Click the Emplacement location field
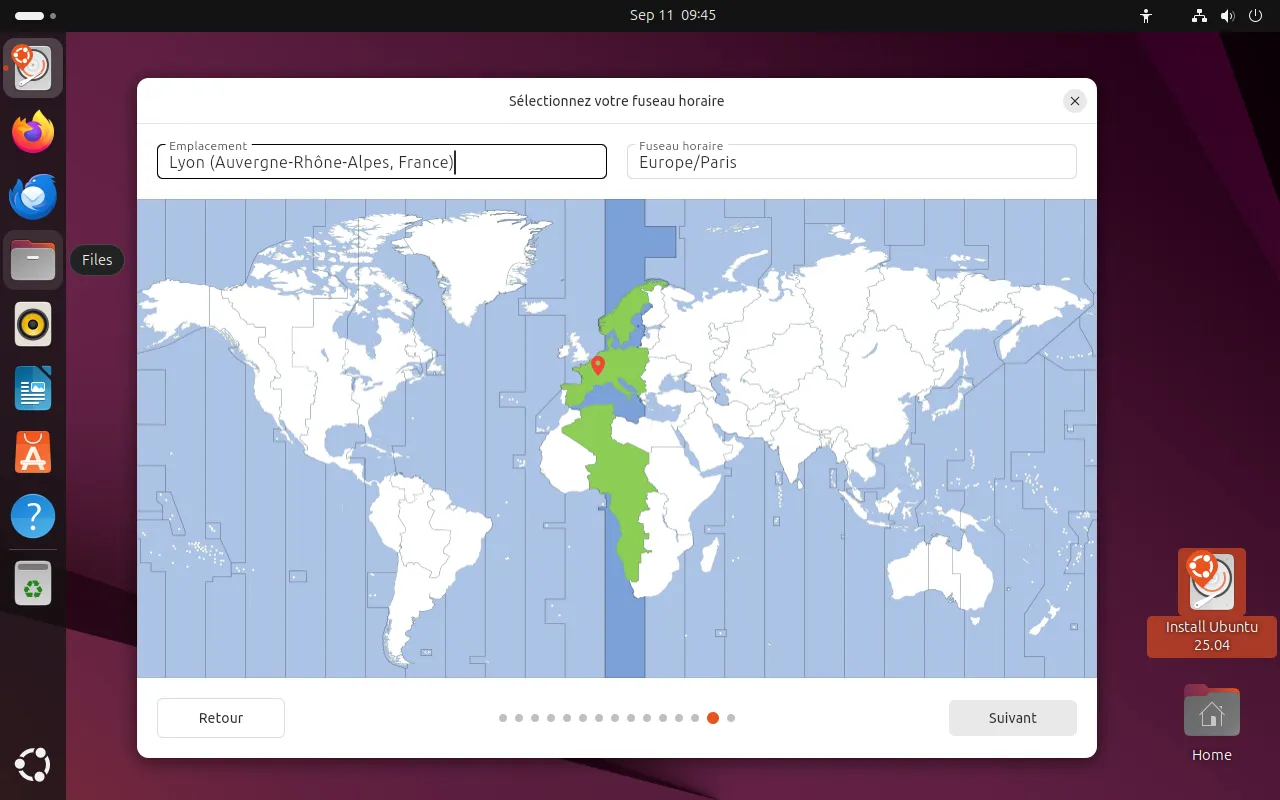The width and height of the screenshot is (1280, 800). point(381,162)
